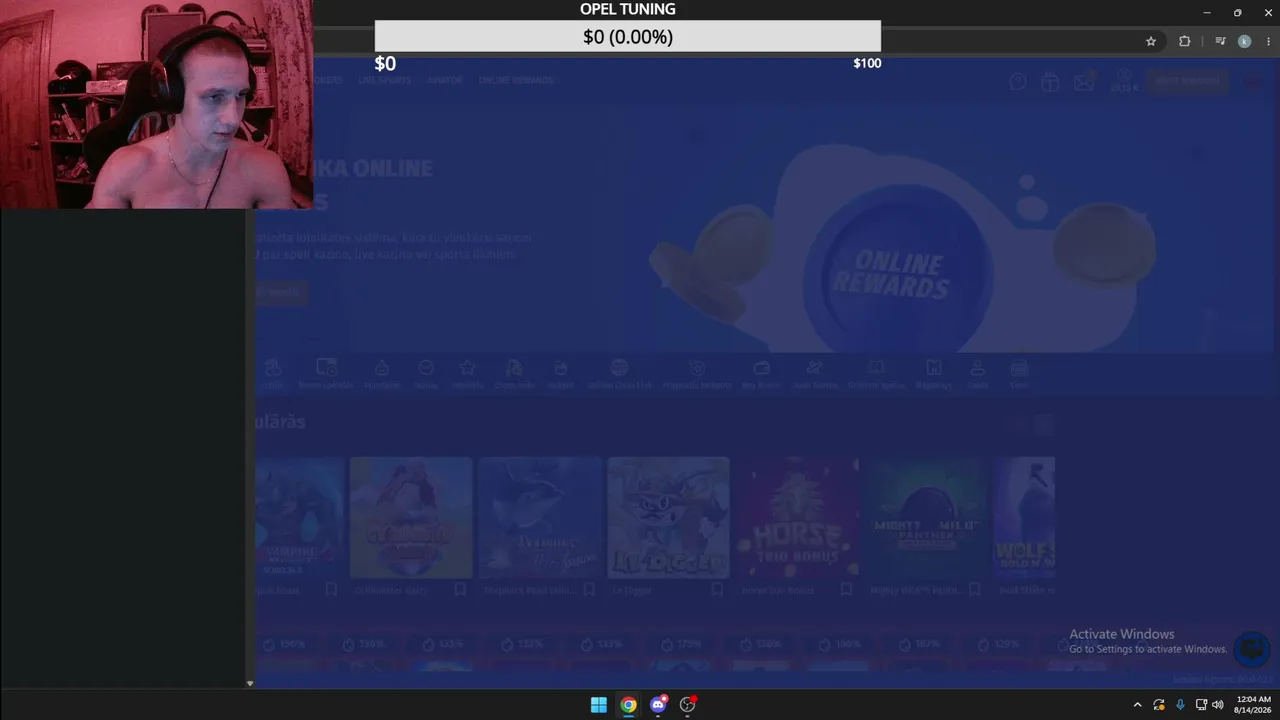Toggle bookmark on Mighty Wild Panther

click(x=975, y=590)
